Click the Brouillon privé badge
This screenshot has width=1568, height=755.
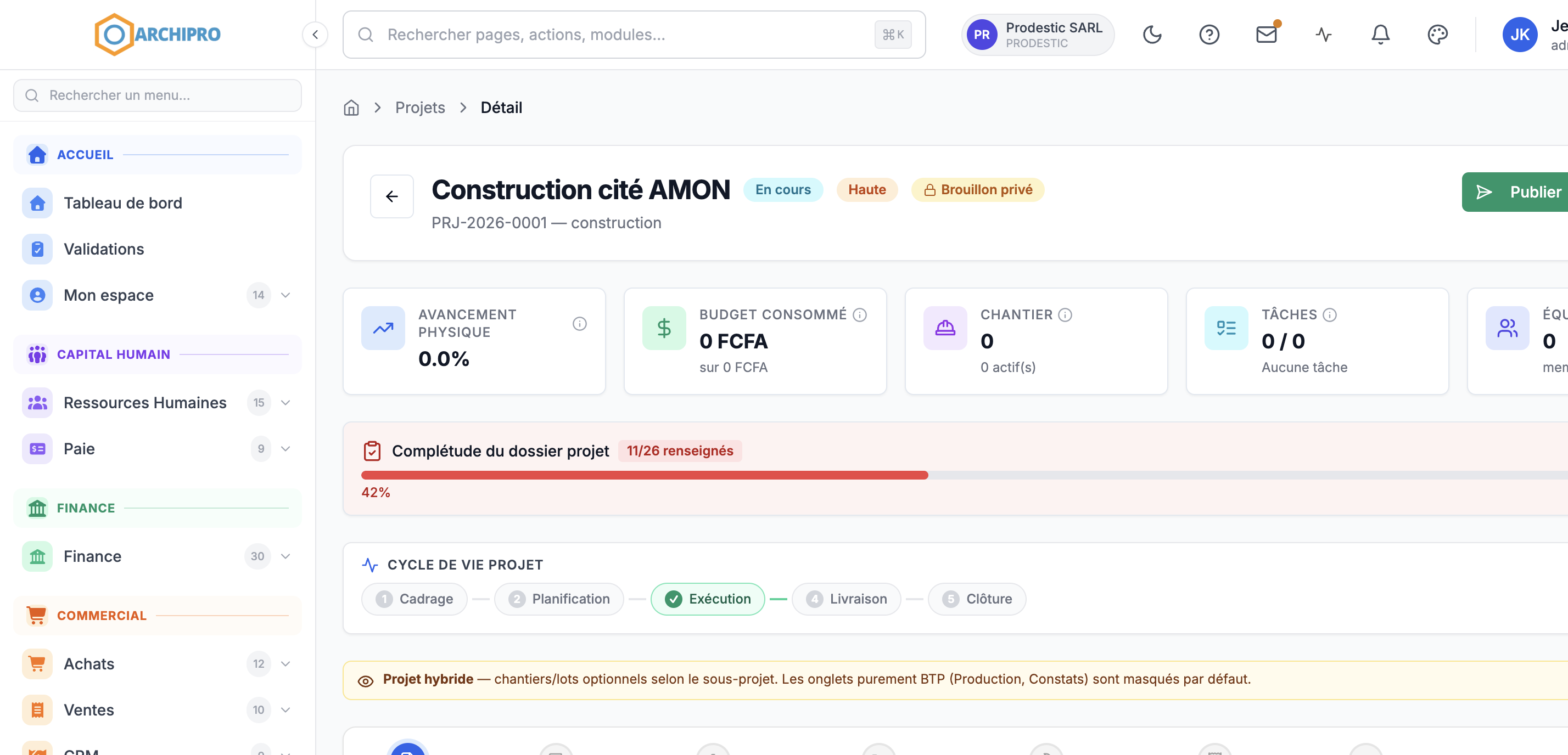point(978,190)
